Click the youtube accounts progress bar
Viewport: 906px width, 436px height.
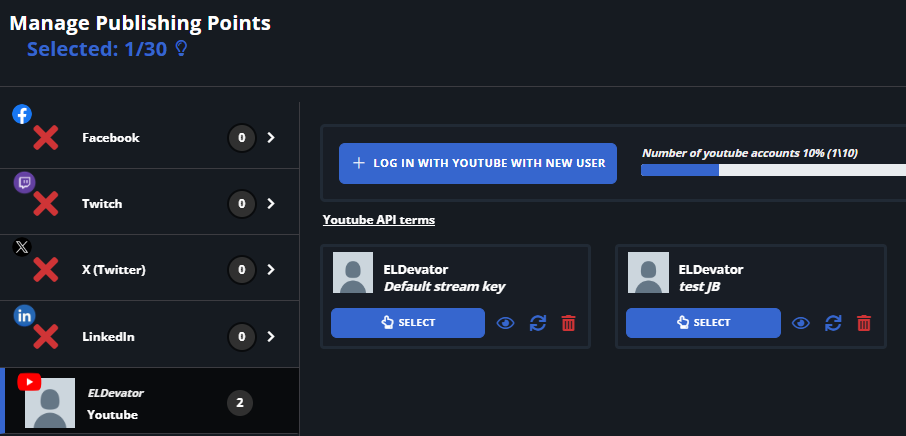[x=773, y=170]
